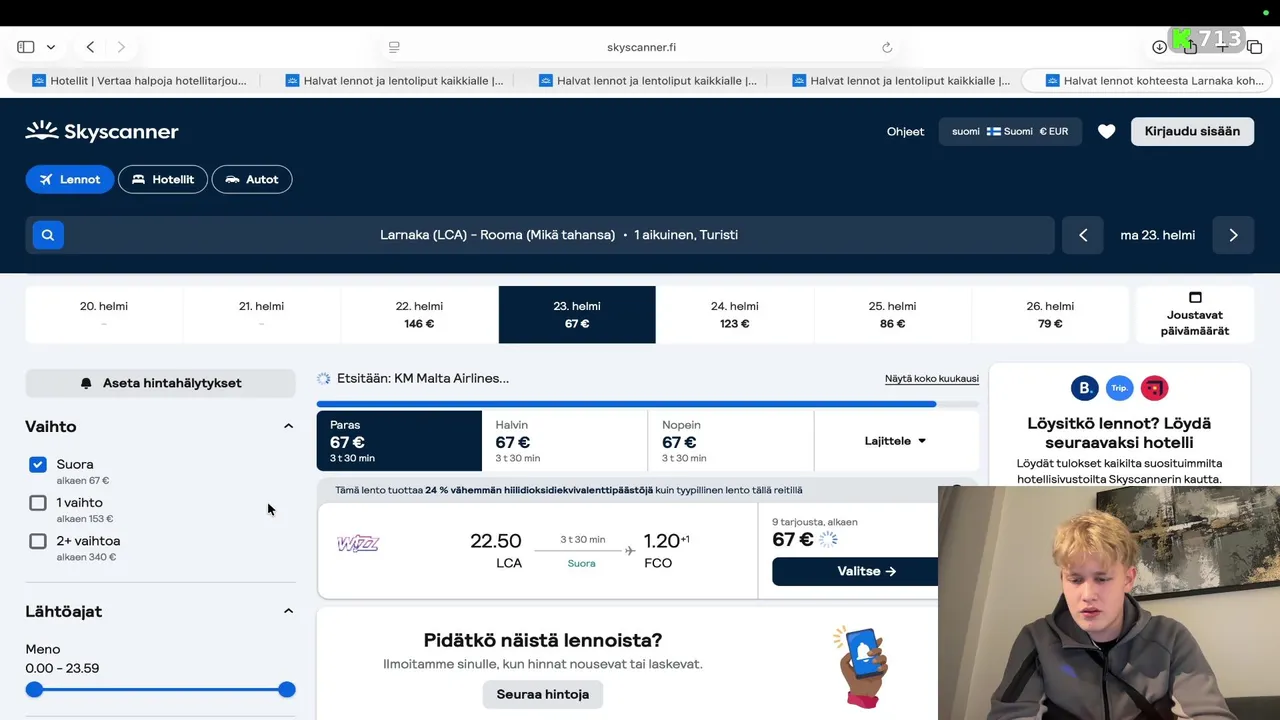The image size is (1280, 720).
Task: Open tab overview icon
Action: [x=1254, y=47]
